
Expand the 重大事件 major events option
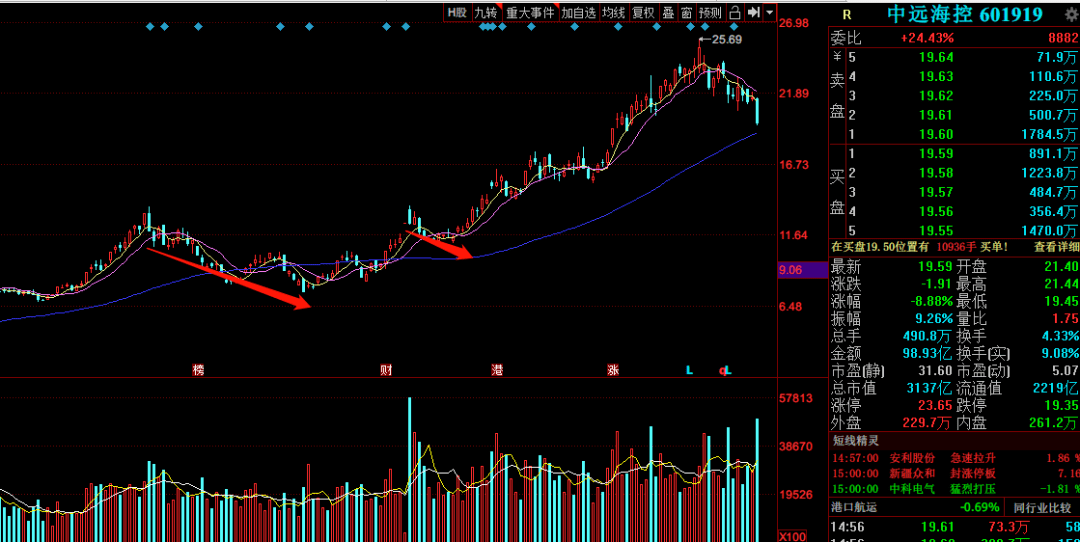click(x=529, y=13)
